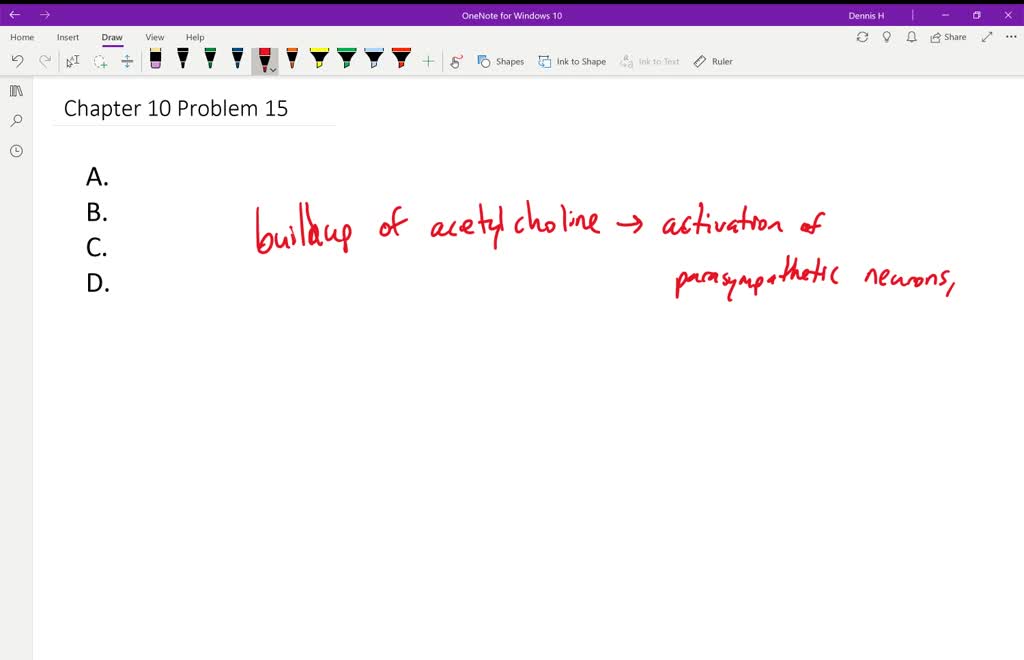Show recent notes with the clock icon

16,151
